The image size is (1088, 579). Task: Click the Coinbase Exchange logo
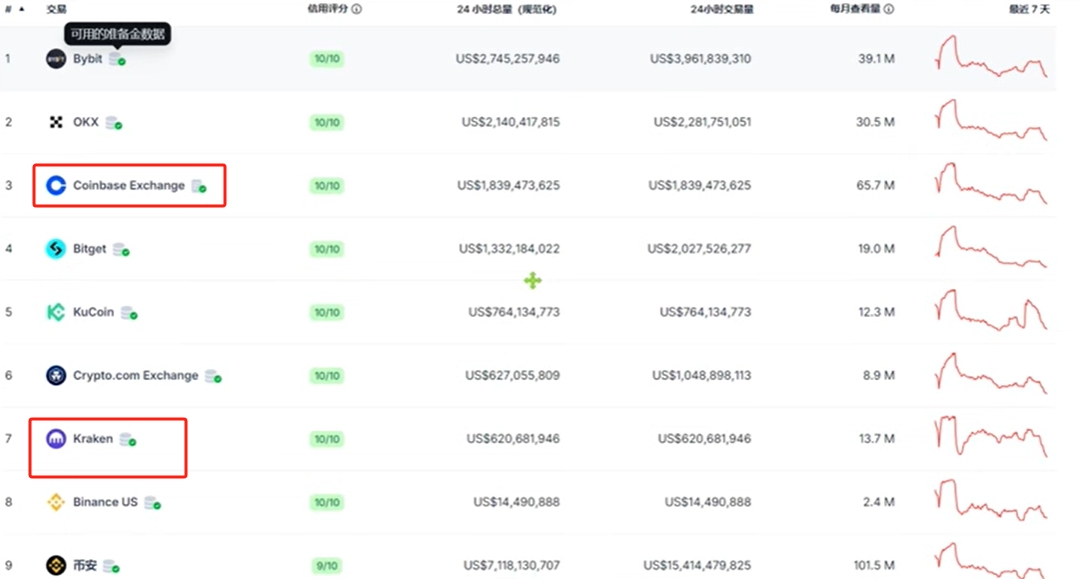click(56, 185)
